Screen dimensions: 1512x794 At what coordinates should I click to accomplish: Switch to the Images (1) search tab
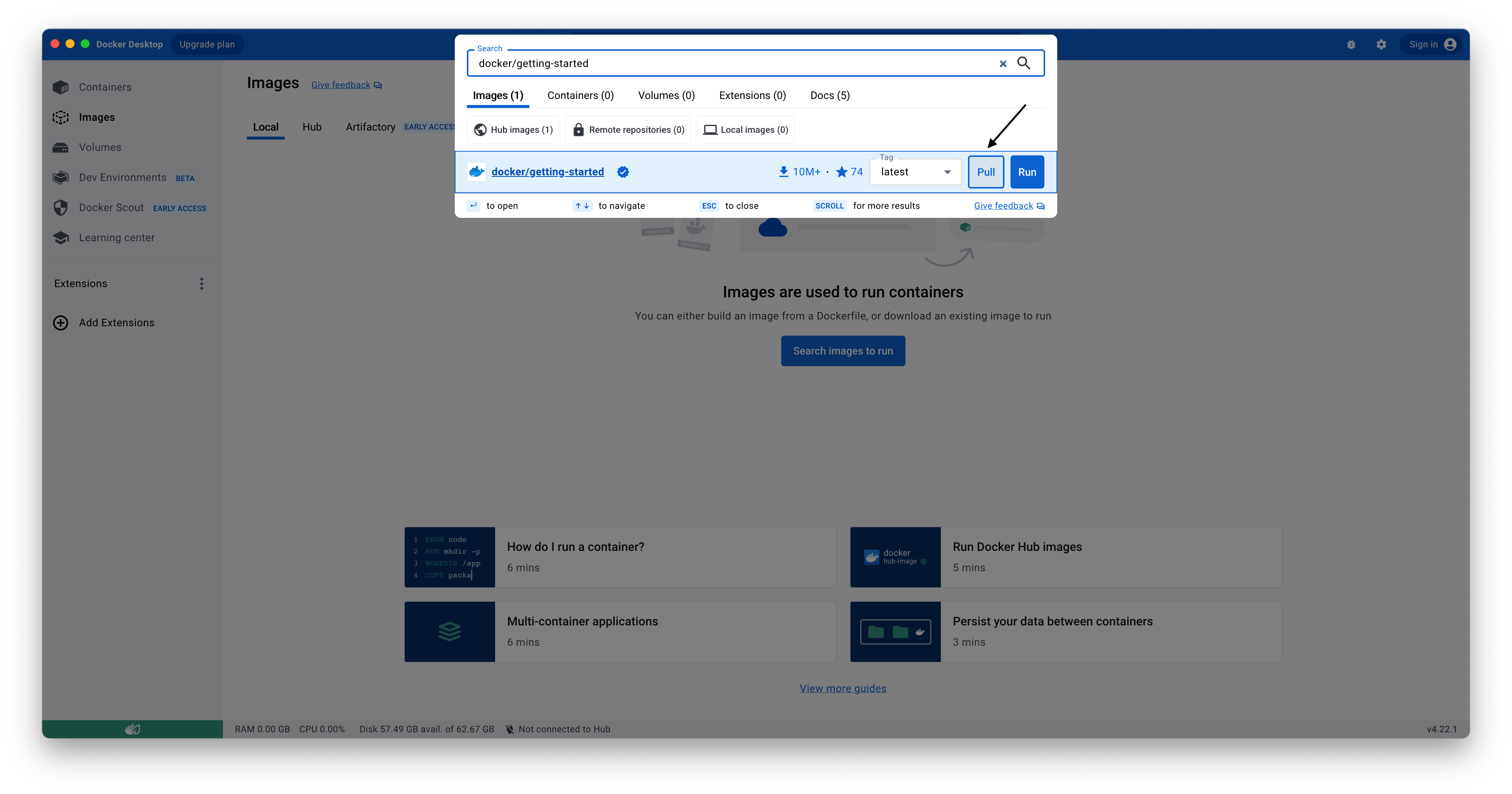pos(498,96)
